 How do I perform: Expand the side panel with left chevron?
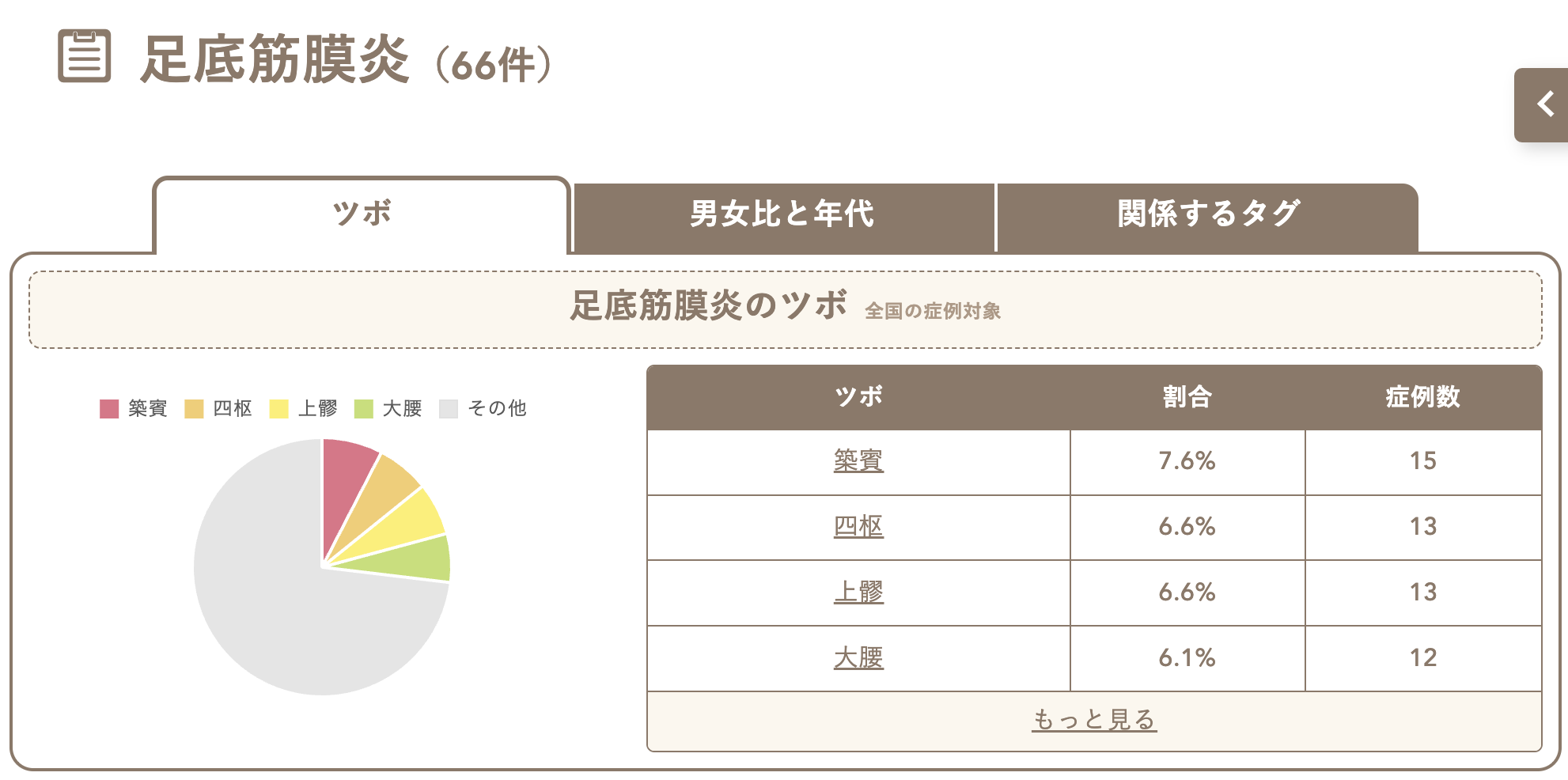click(x=1542, y=104)
